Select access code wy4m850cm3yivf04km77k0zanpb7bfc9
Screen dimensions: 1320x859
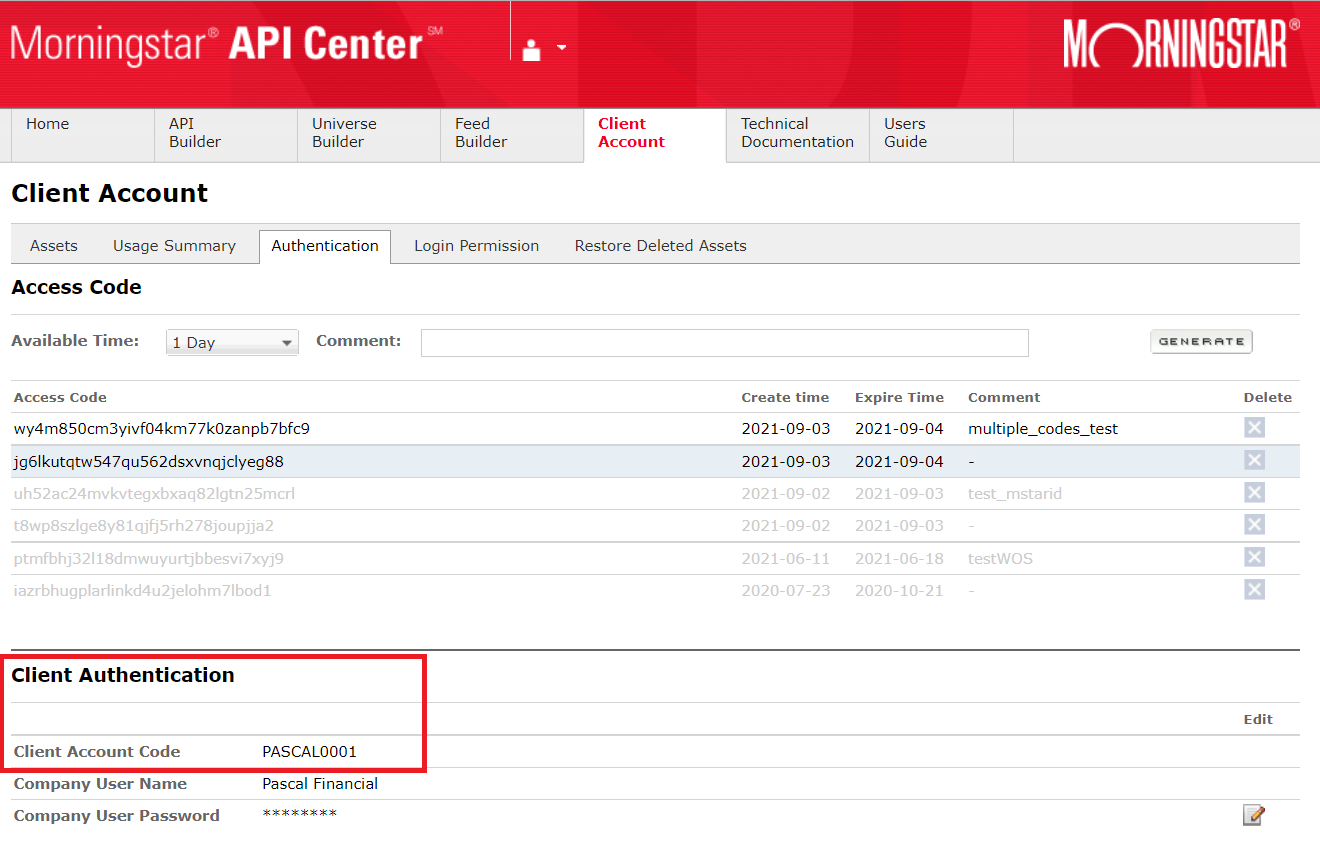pyautogui.click(x=162, y=429)
